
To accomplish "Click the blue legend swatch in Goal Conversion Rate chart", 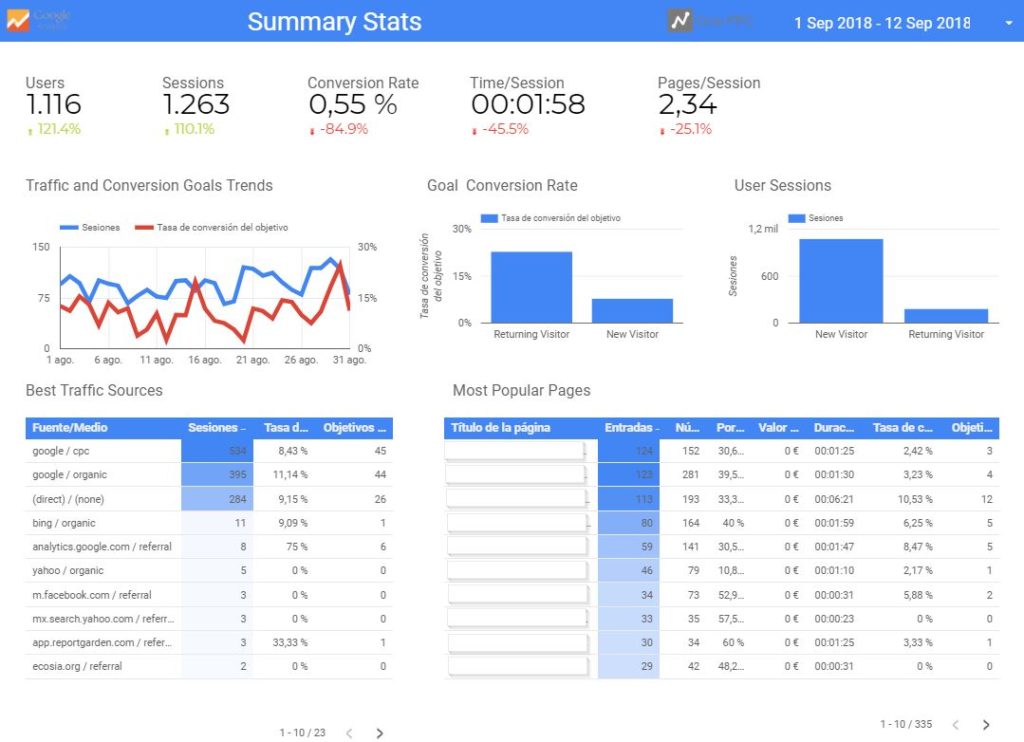I will pyautogui.click(x=489, y=218).
